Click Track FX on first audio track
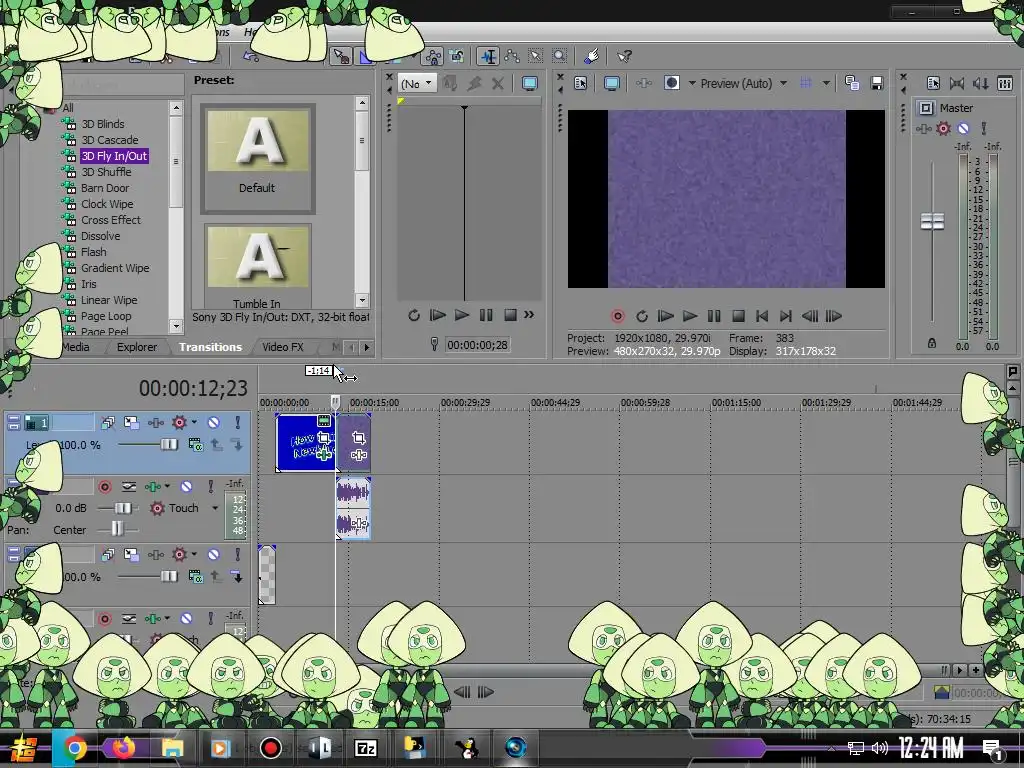The height and width of the screenshot is (768, 1024). [x=153, y=487]
